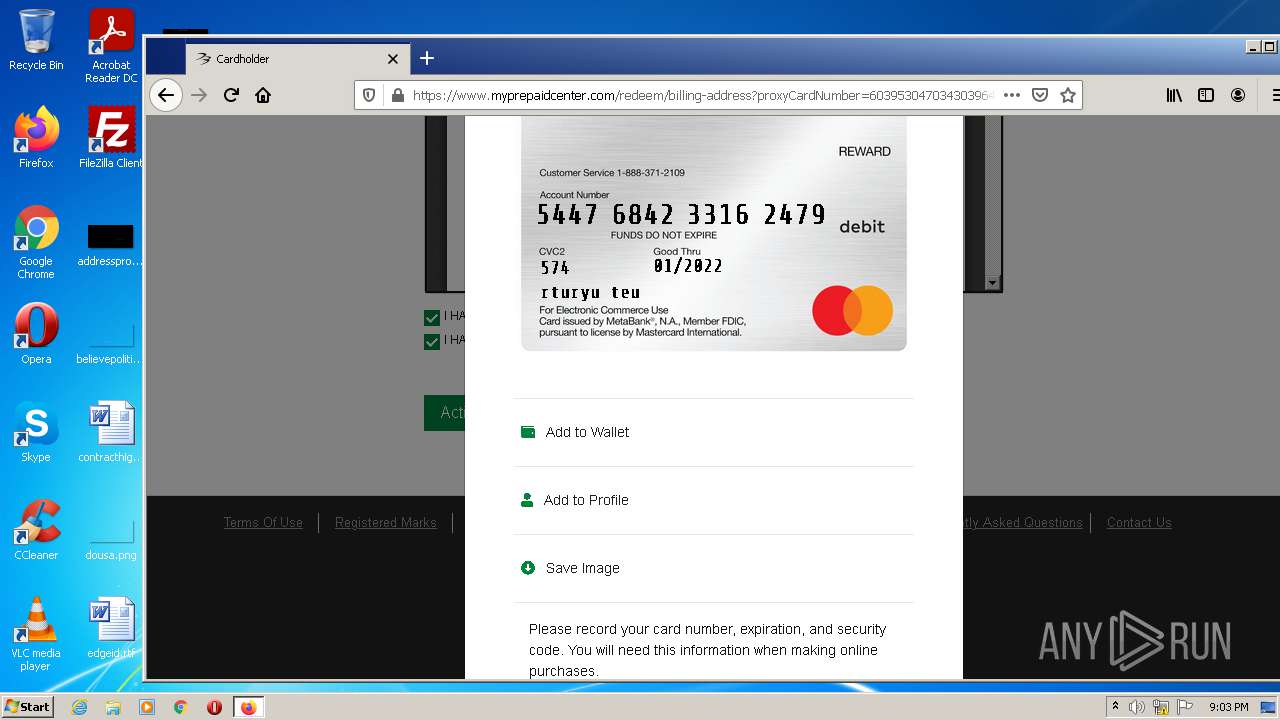Open Chrome from the taskbar
This screenshot has width=1280, height=720.
click(x=180, y=707)
